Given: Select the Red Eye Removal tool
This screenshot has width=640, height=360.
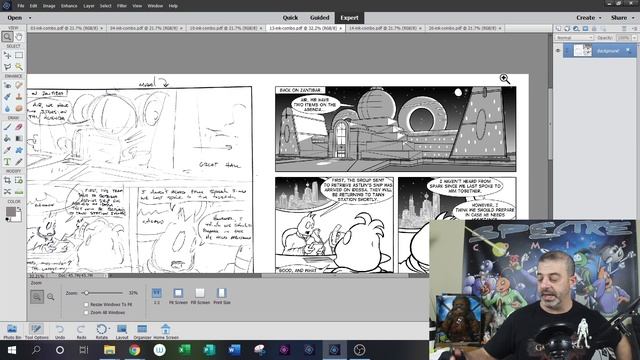Looking at the screenshot, I should click(7, 85).
